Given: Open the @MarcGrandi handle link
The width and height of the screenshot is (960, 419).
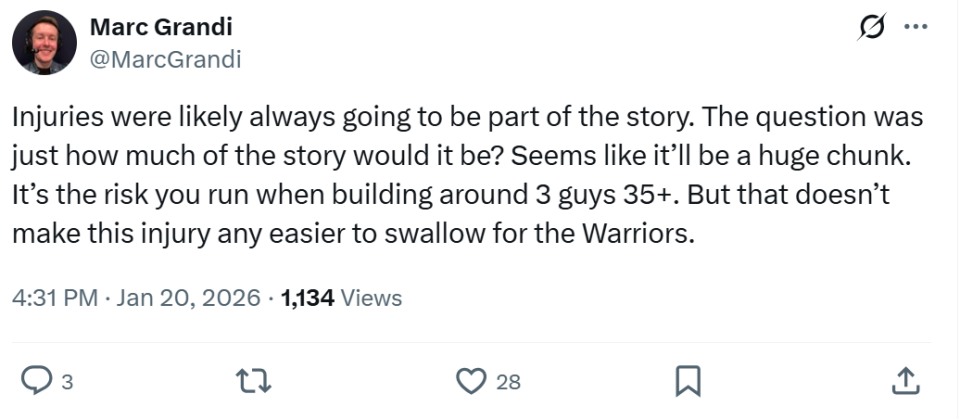Looking at the screenshot, I should 165,59.
